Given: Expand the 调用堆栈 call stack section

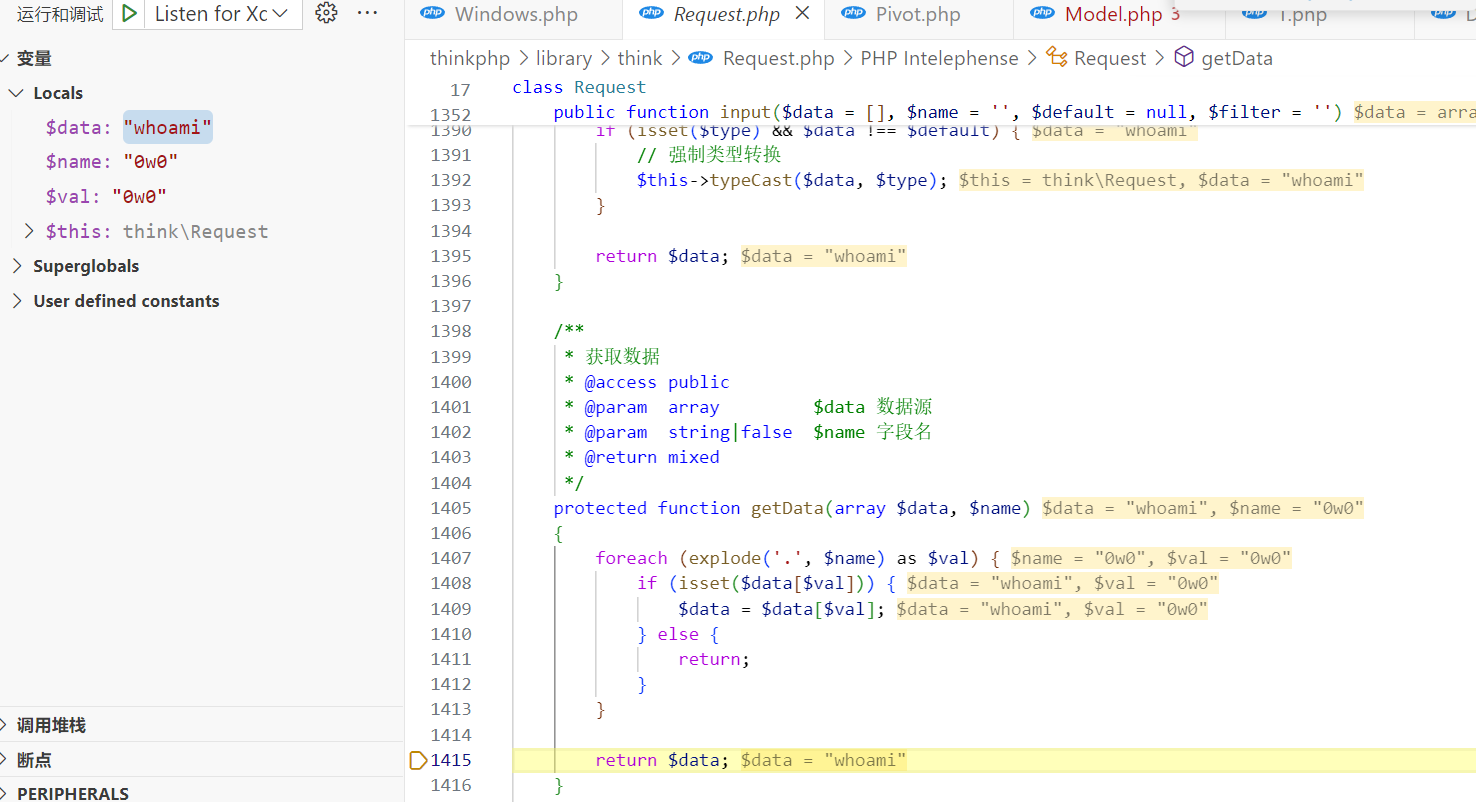Looking at the screenshot, I should click(x=202, y=725).
